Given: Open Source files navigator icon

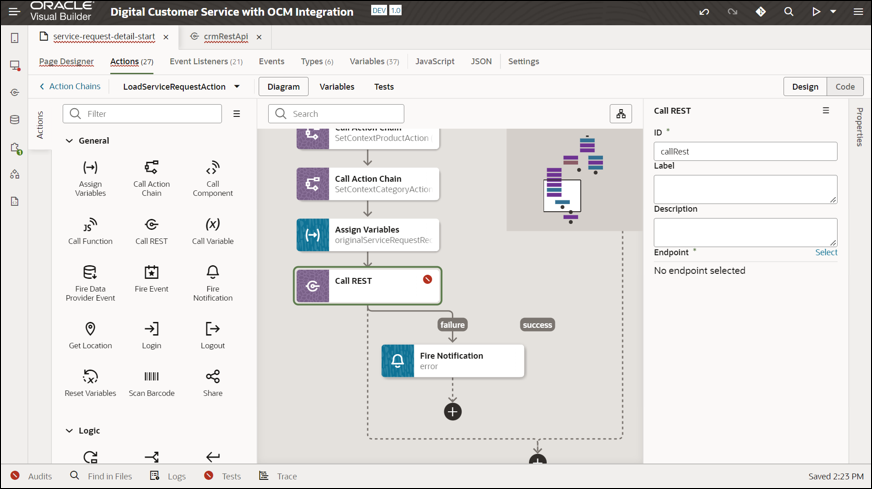Looking at the screenshot, I should coord(14,201).
